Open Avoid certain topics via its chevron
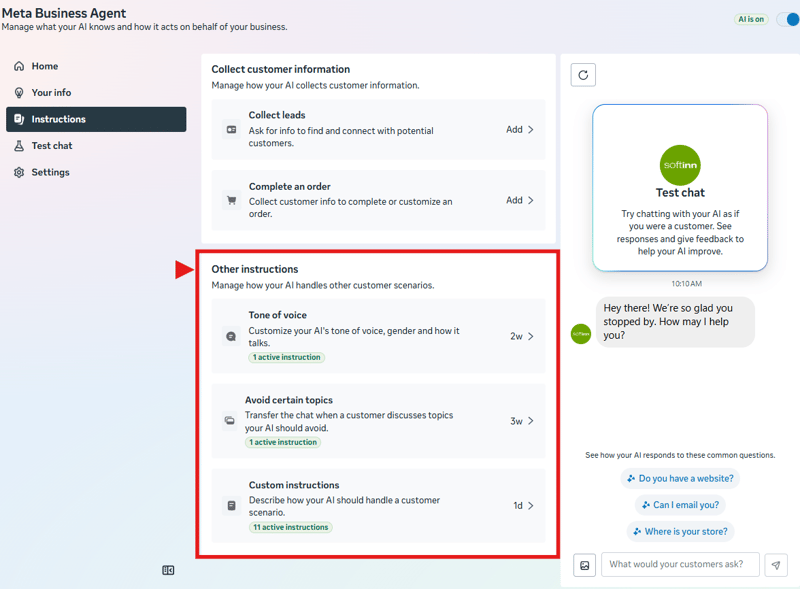Image resolution: width=800 pixels, height=589 pixels. (531, 421)
